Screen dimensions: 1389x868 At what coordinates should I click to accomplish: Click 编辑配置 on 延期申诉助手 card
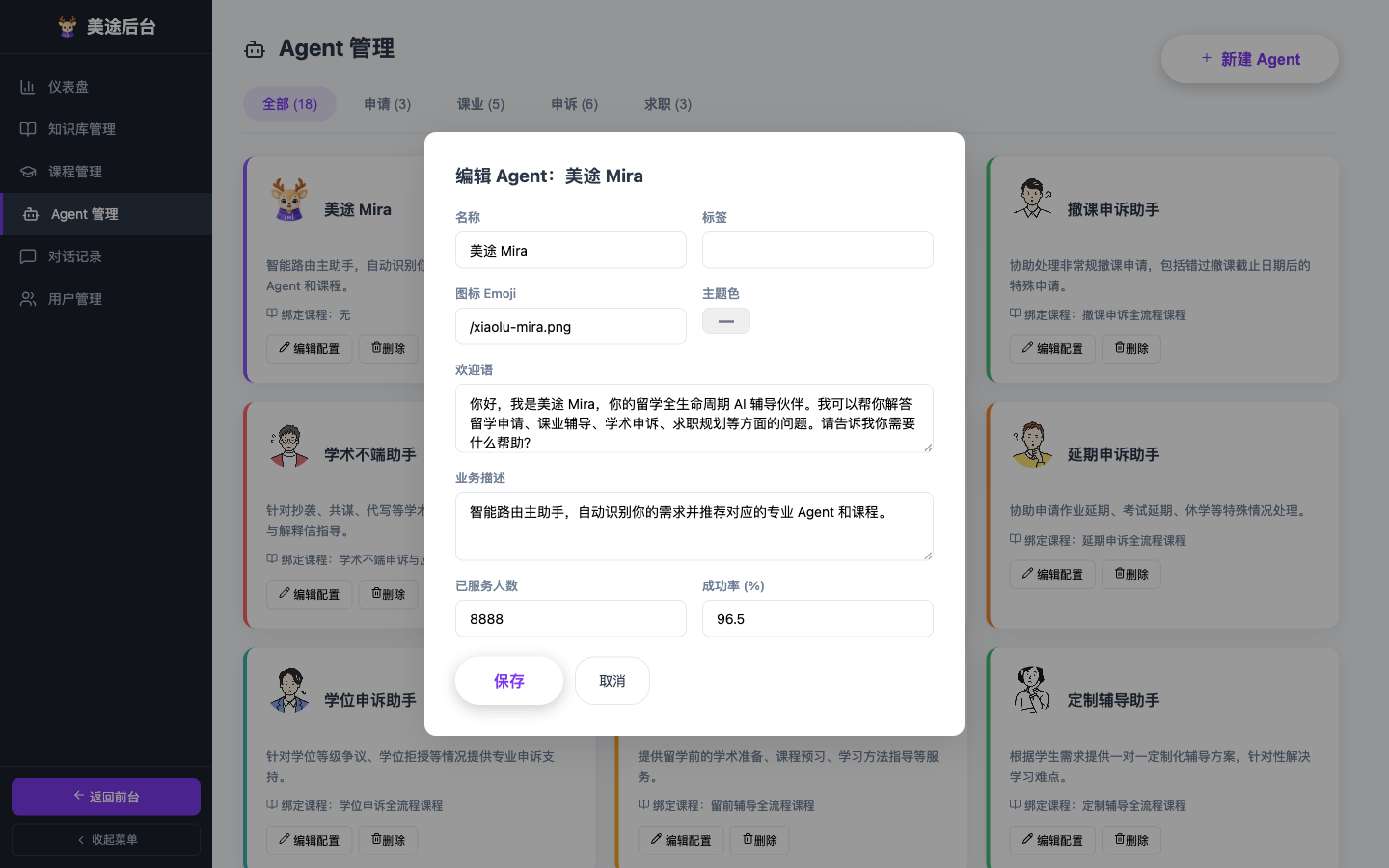tap(1053, 574)
